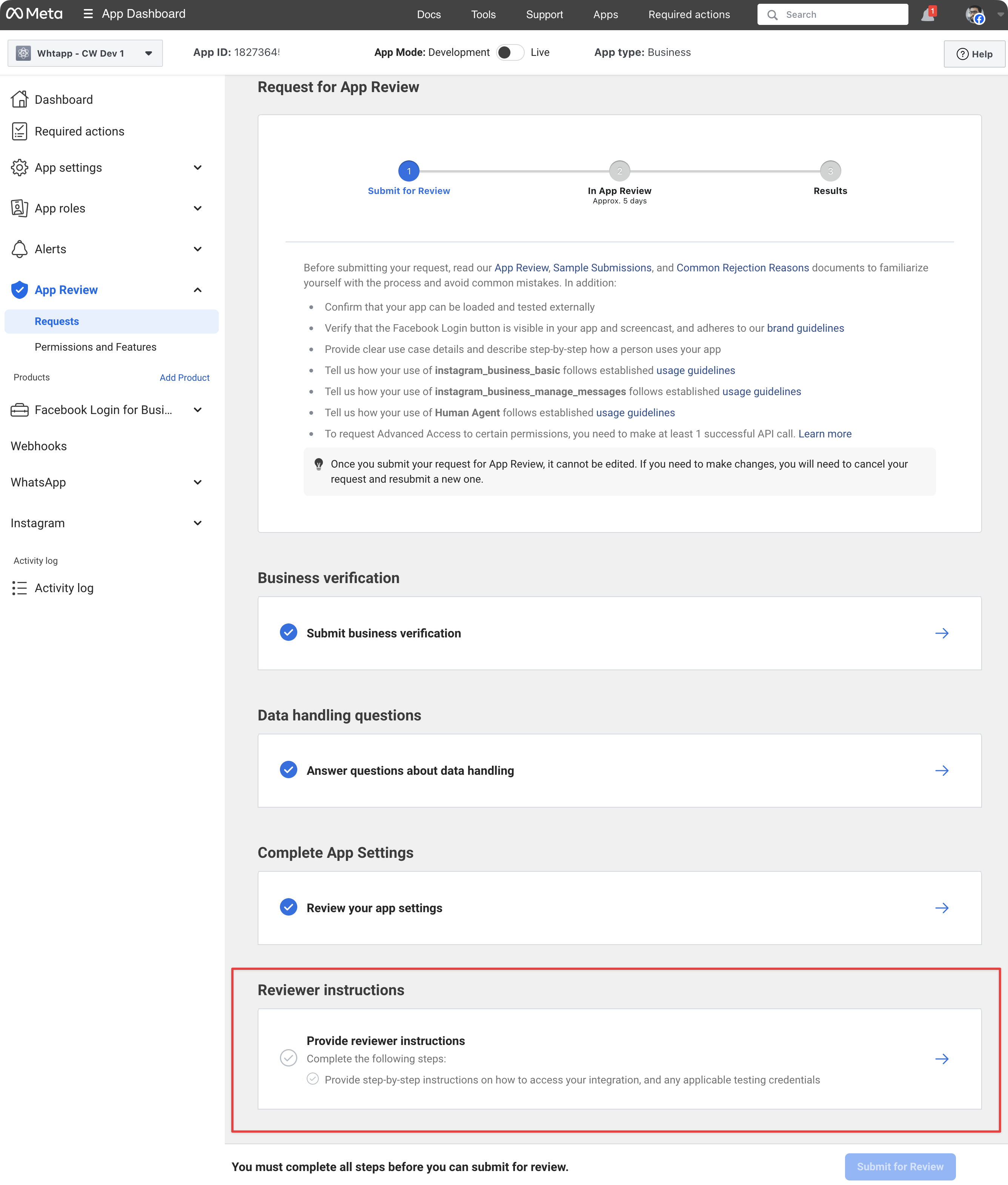Open the Dashboard home icon

coord(20,100)
